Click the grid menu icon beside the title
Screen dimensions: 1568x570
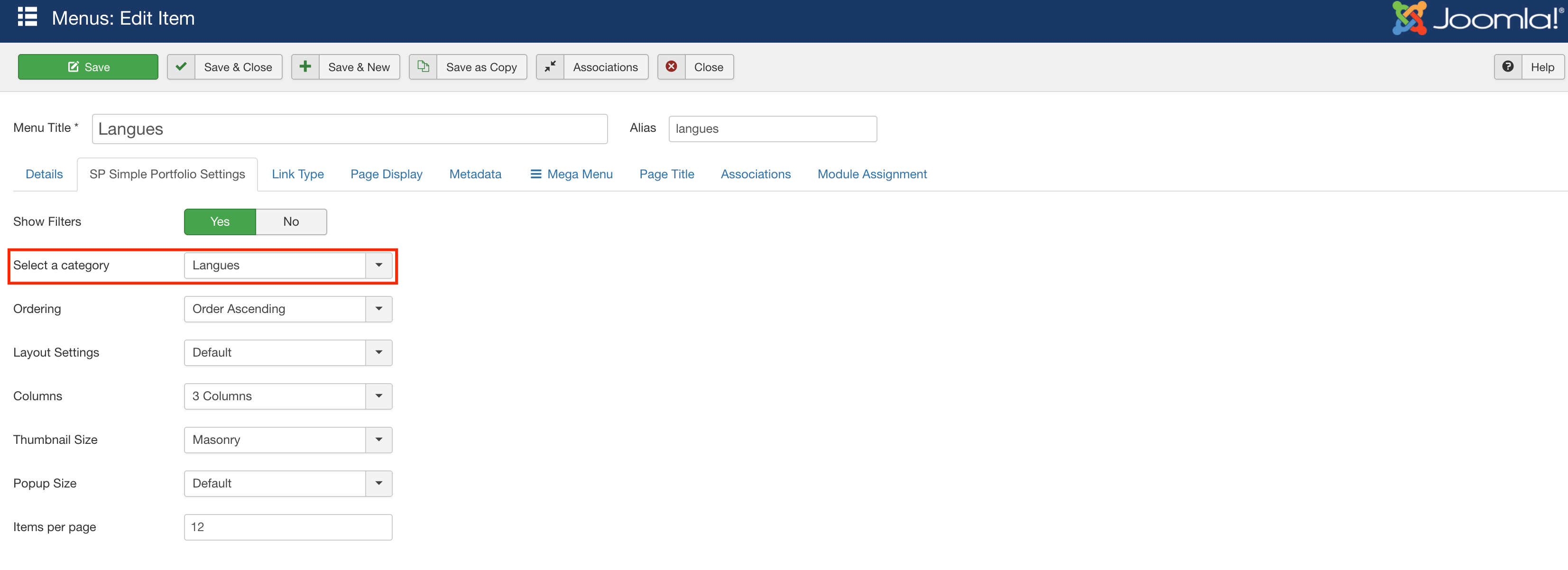28,17
